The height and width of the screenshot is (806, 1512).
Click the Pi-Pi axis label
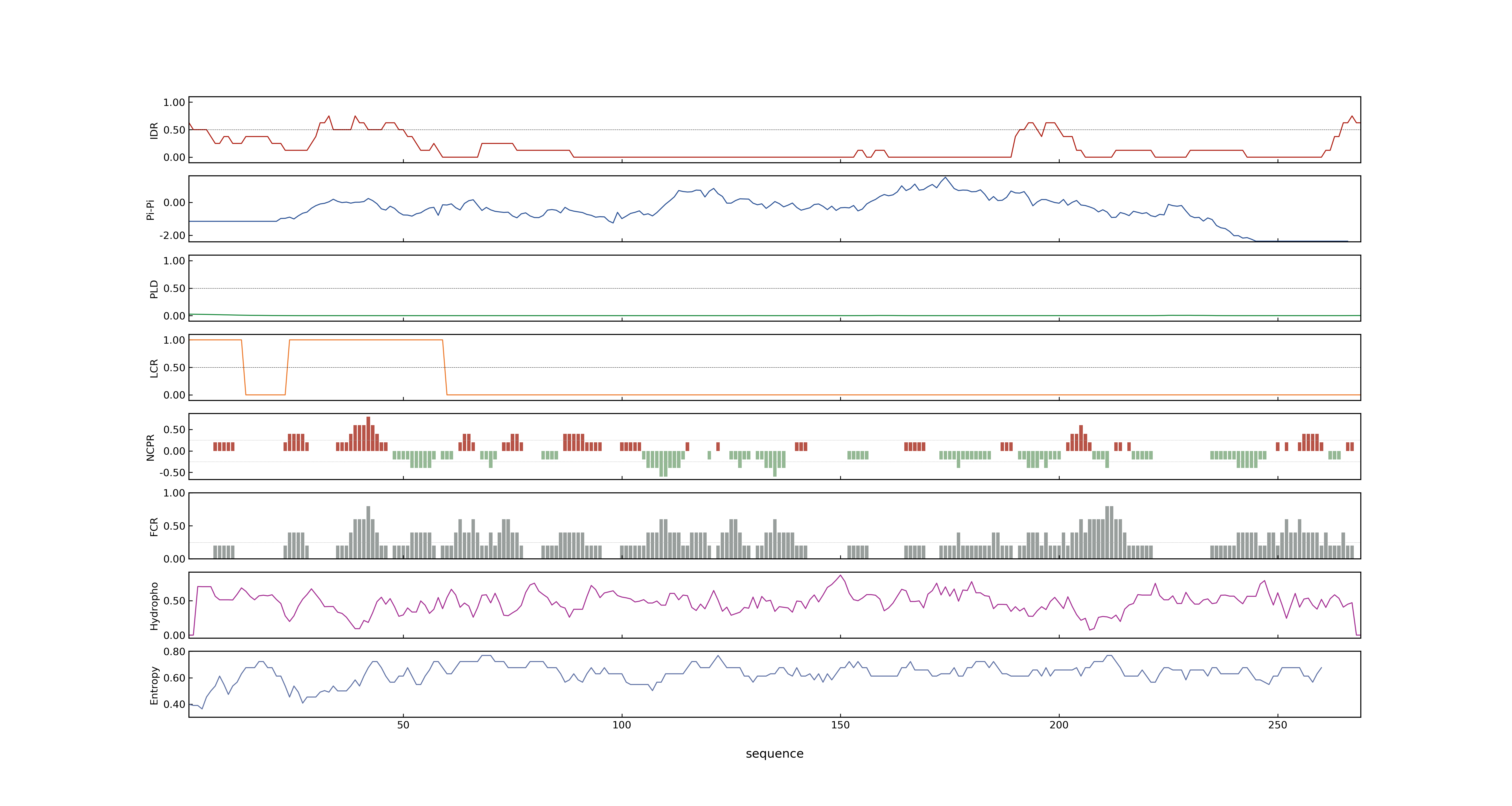[x=150, y=209]
